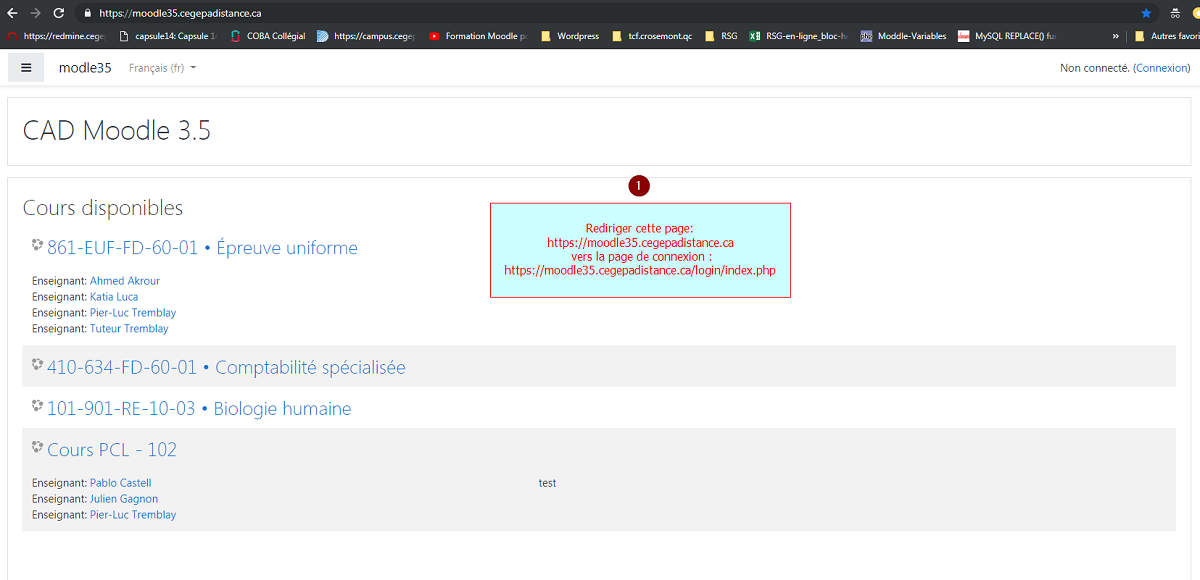This screenshot has height=580, width=1200.
Task: Click the blue bookmark star icon
Action: tap(1146, 13)
